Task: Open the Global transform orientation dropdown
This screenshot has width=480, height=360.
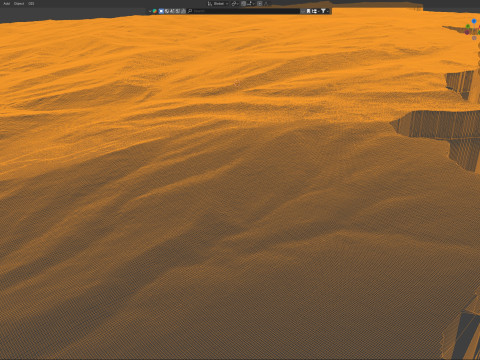Action: tap(218, 3)
